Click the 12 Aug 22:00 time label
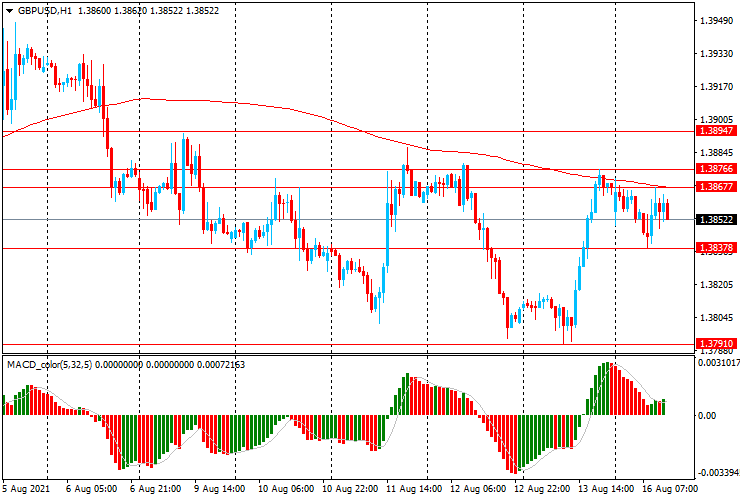Image resolution: width=740 pixels, height=500 pixels. [x=541, y=491]
